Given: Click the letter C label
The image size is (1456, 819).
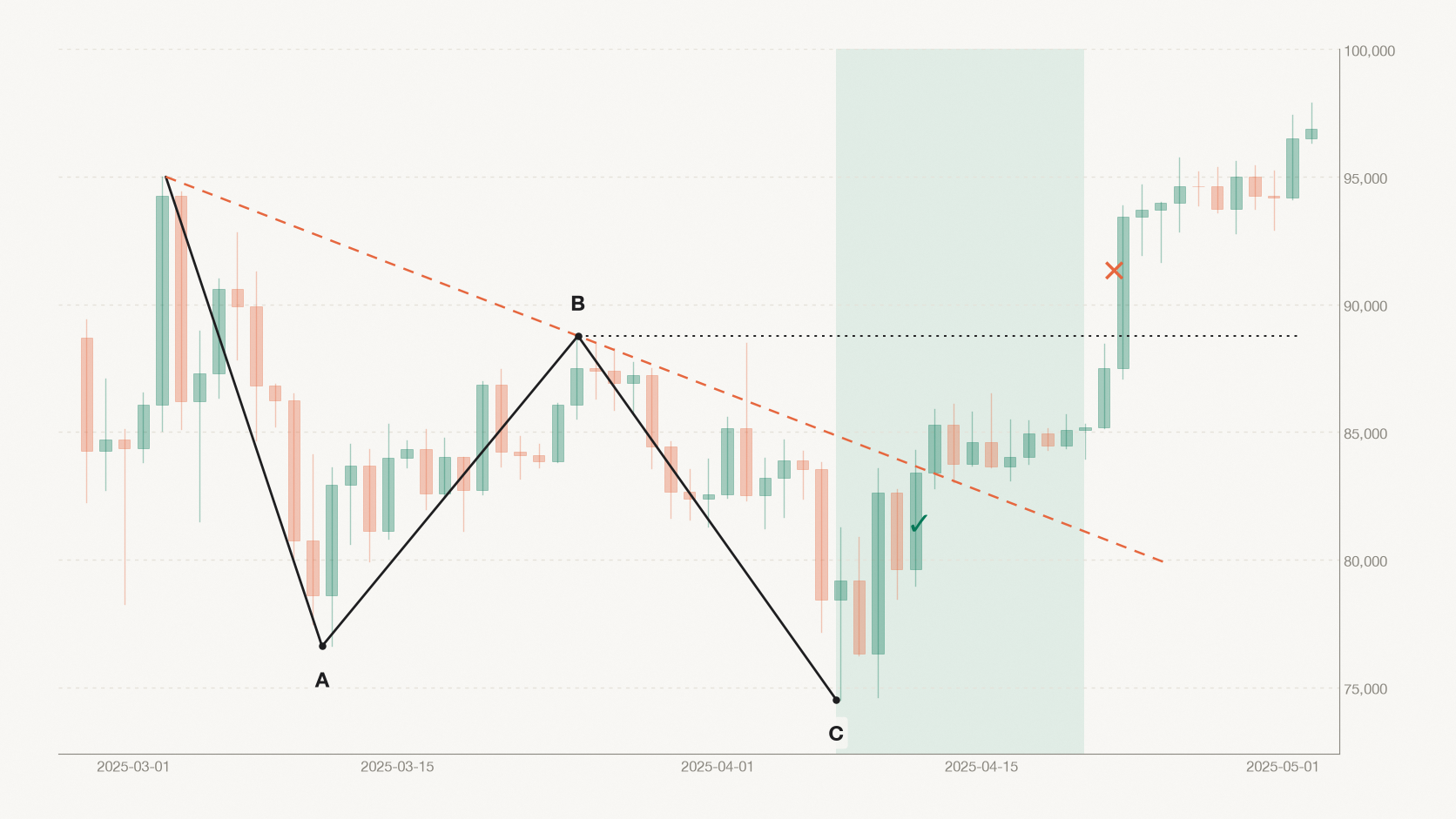Looking at the screenshot, I should click(x=836, y=734).
